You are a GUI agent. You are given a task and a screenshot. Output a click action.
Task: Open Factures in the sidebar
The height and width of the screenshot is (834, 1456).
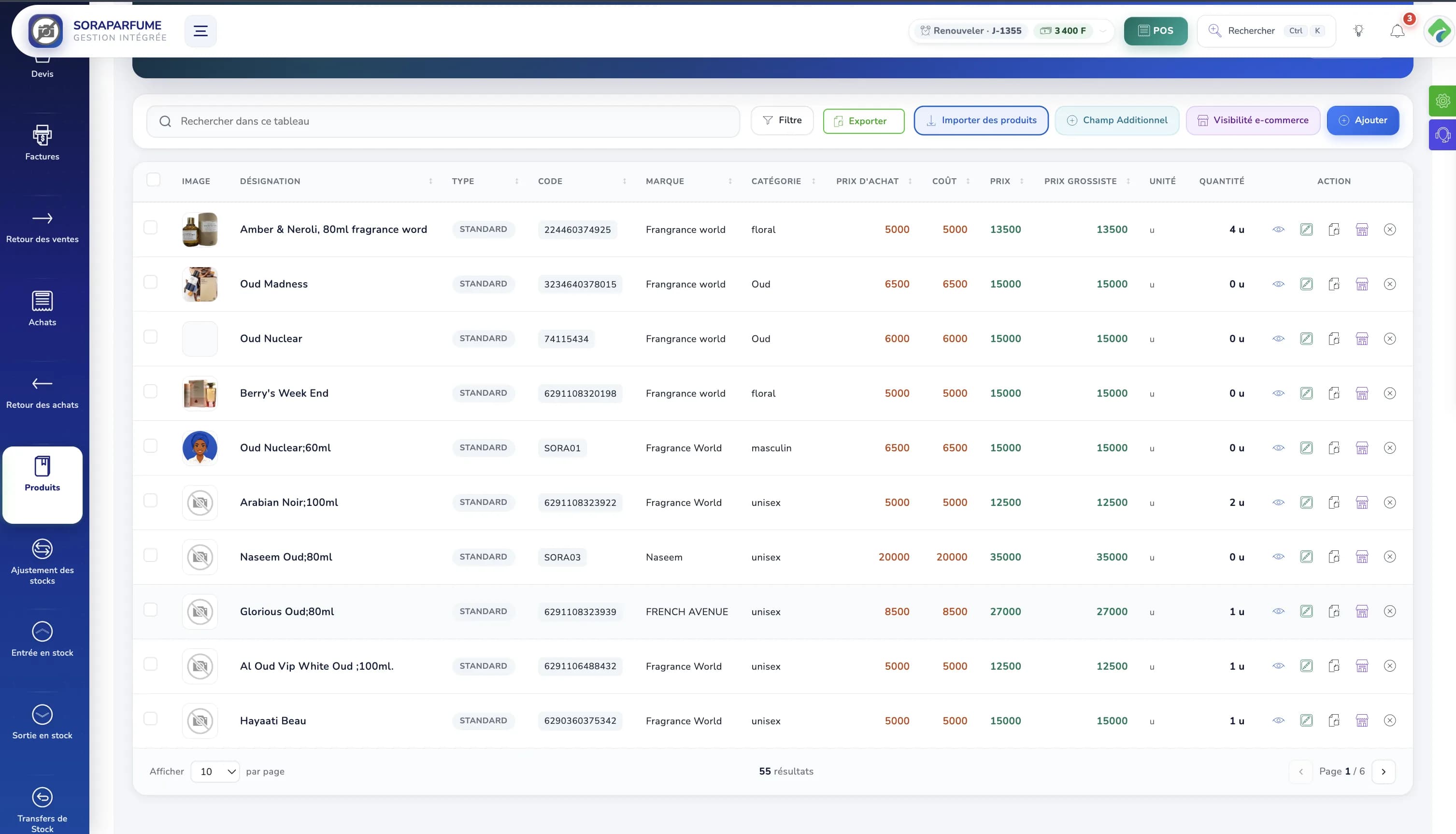(x=43, y=143)
